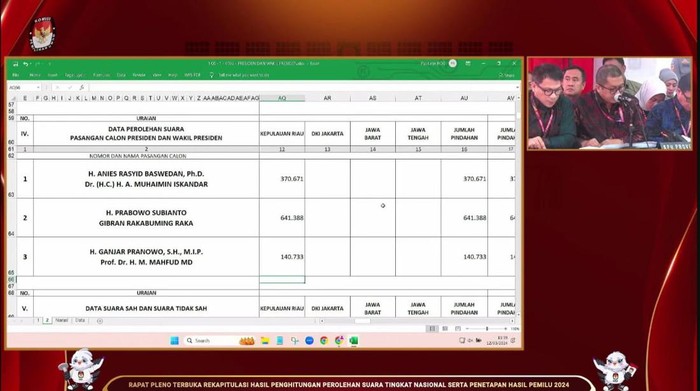Viewport: 700px width, 391px height.
Task: Open the Data ribbon tab
Action: point(121,75)
